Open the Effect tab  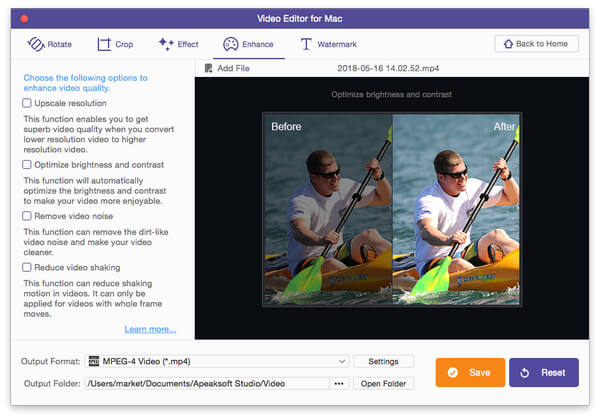click(179, 44)
